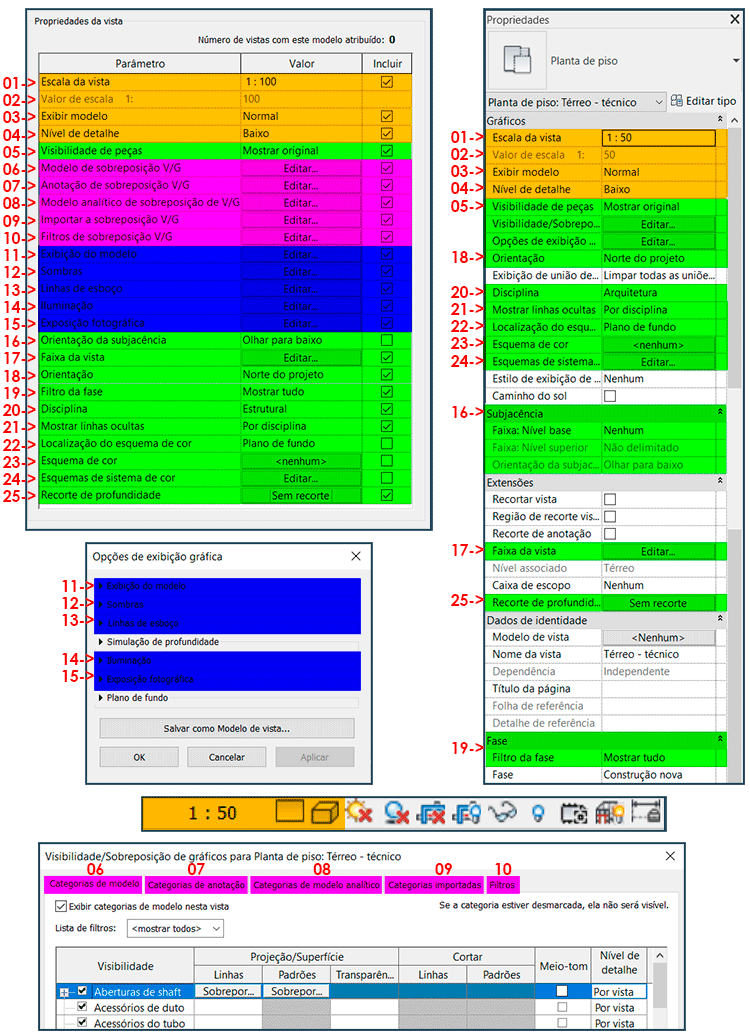The image size is (750, 1036).
Task: Open the Categorias importadas tab
Action: click(x=434, y=884)
